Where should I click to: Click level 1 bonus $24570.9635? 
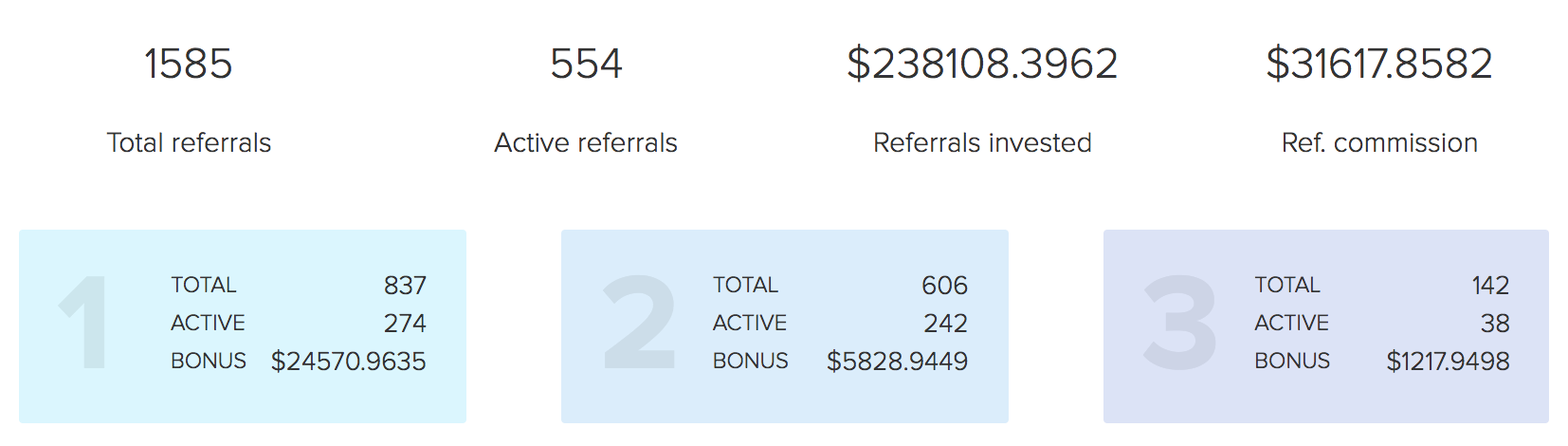349,361
